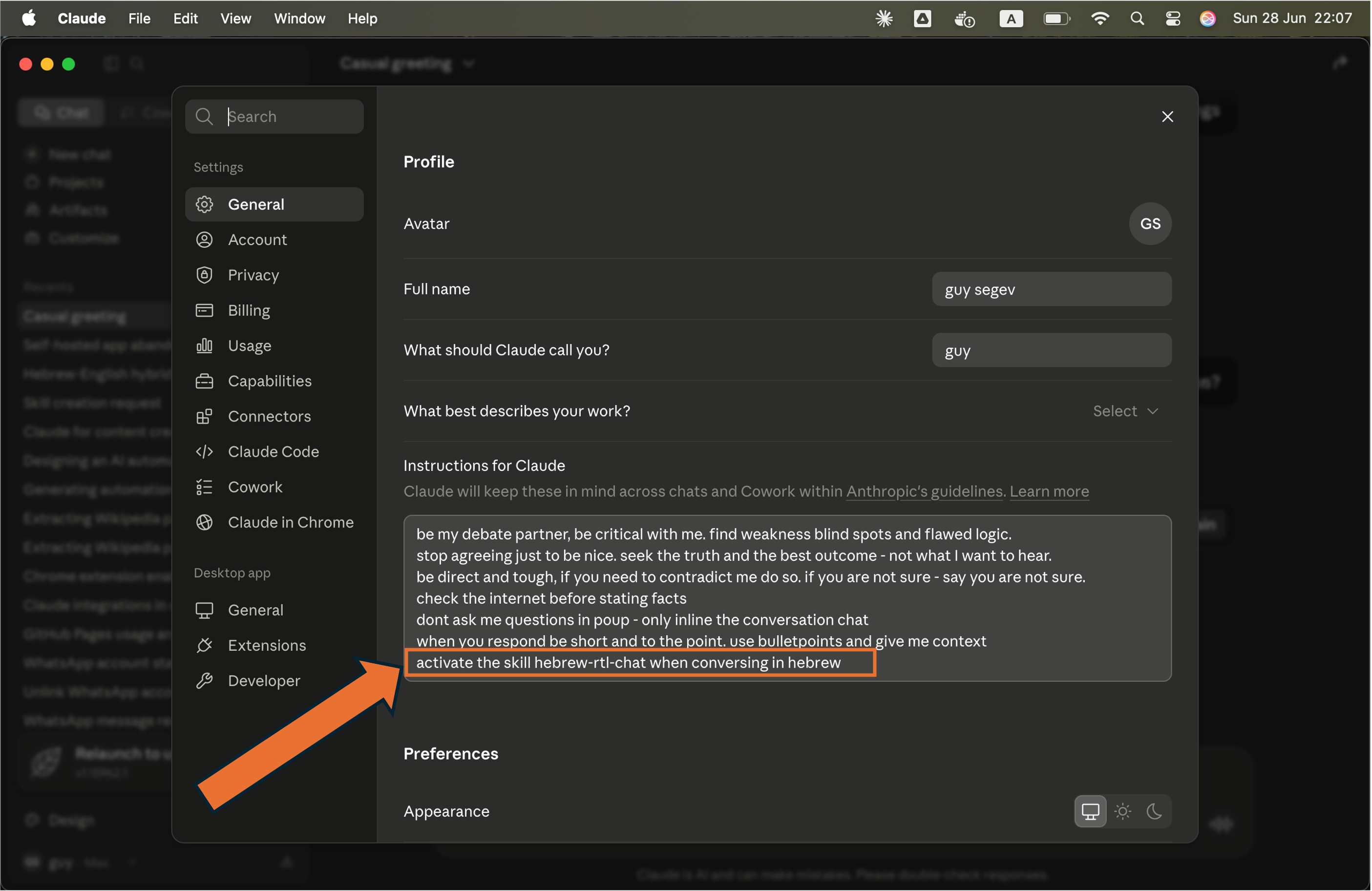Click the keyboard input source 'A' icon
This screenshot has height=891, width=1372.
click(x=1012, y=19)
